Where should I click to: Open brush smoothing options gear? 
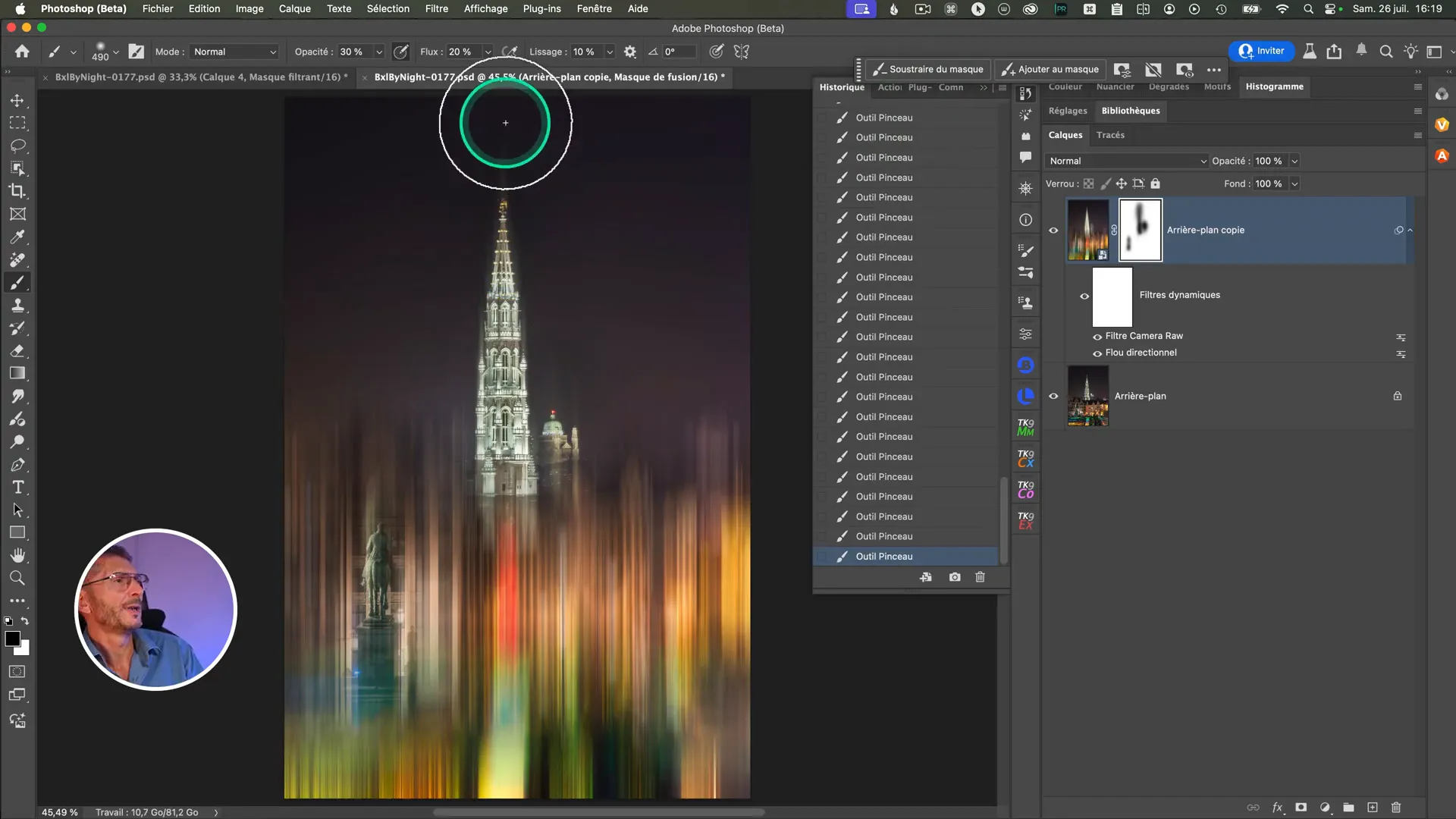tap(629, 52)
